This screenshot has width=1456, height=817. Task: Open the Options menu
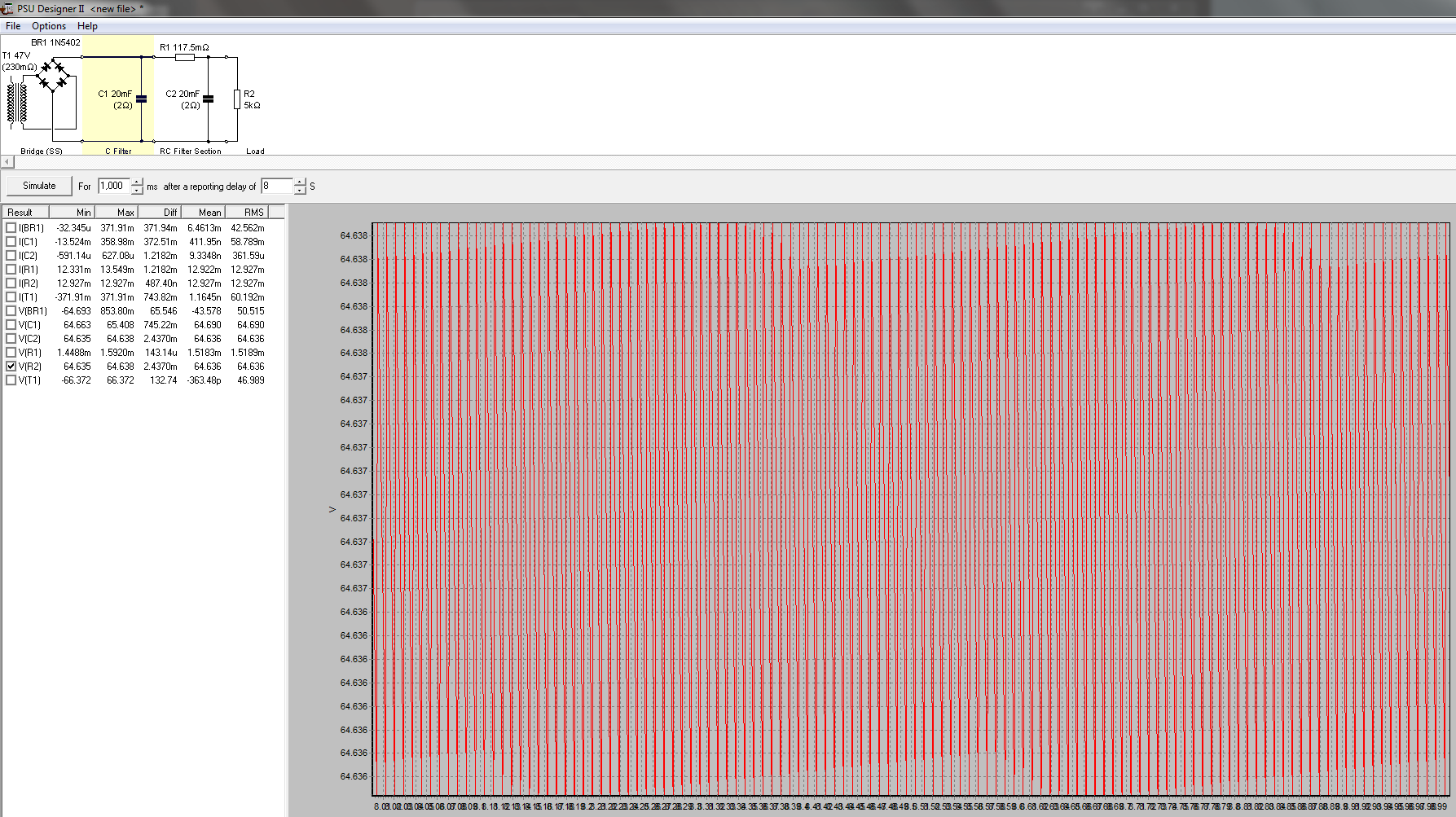point(49,26)
